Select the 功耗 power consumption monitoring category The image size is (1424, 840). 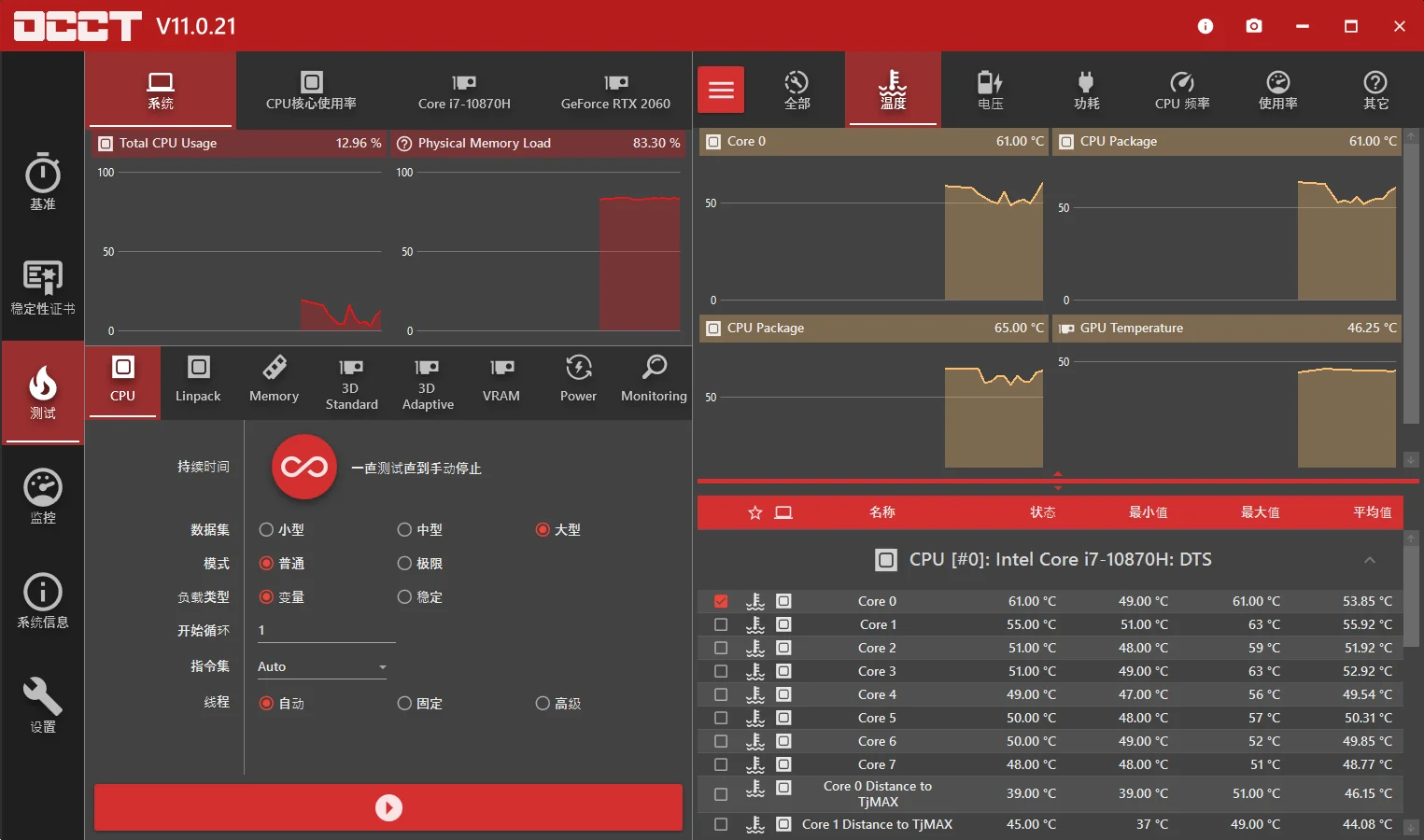(1086, 89)
